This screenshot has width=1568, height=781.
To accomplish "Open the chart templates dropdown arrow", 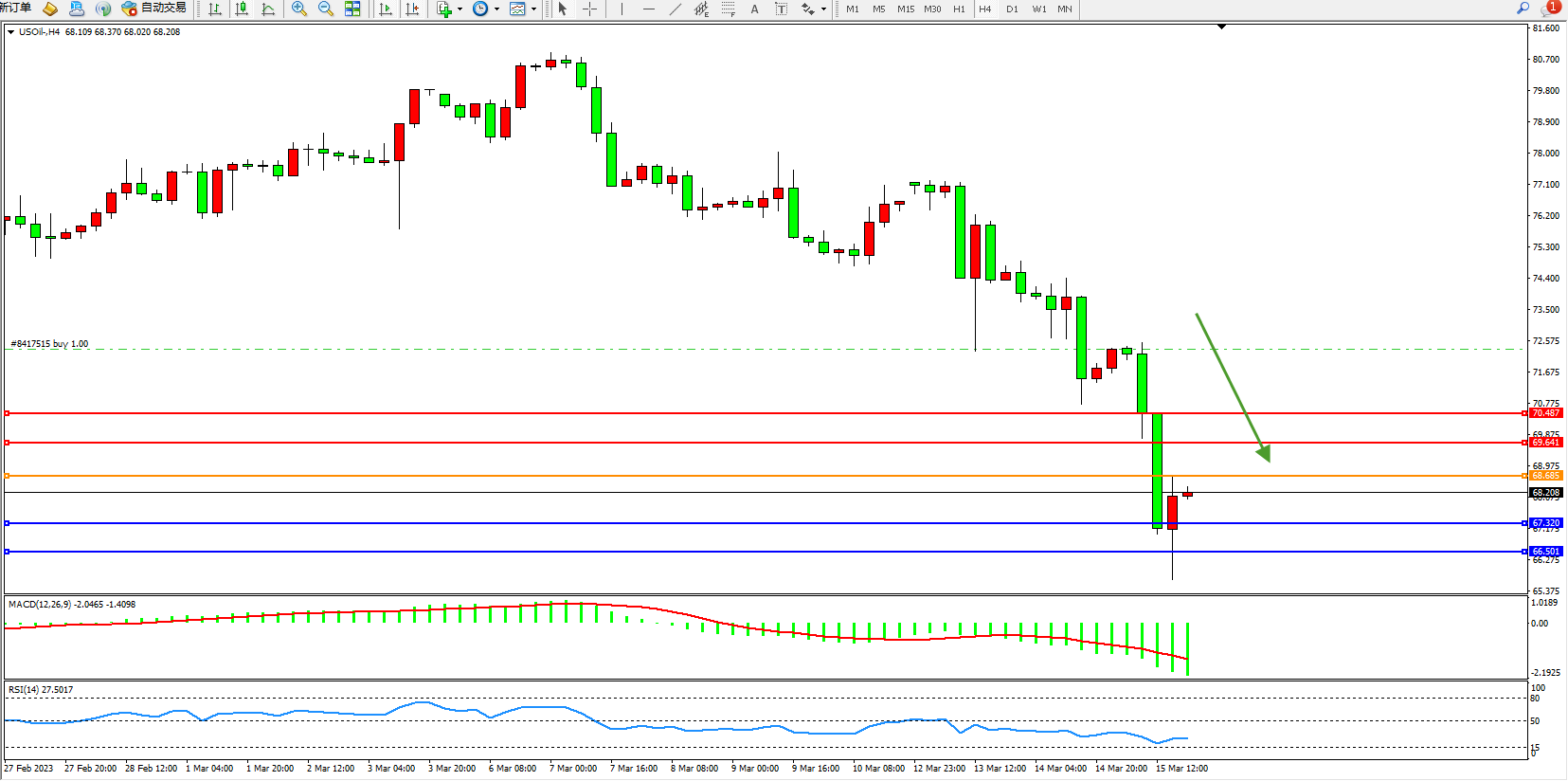I will pos(534,9).
